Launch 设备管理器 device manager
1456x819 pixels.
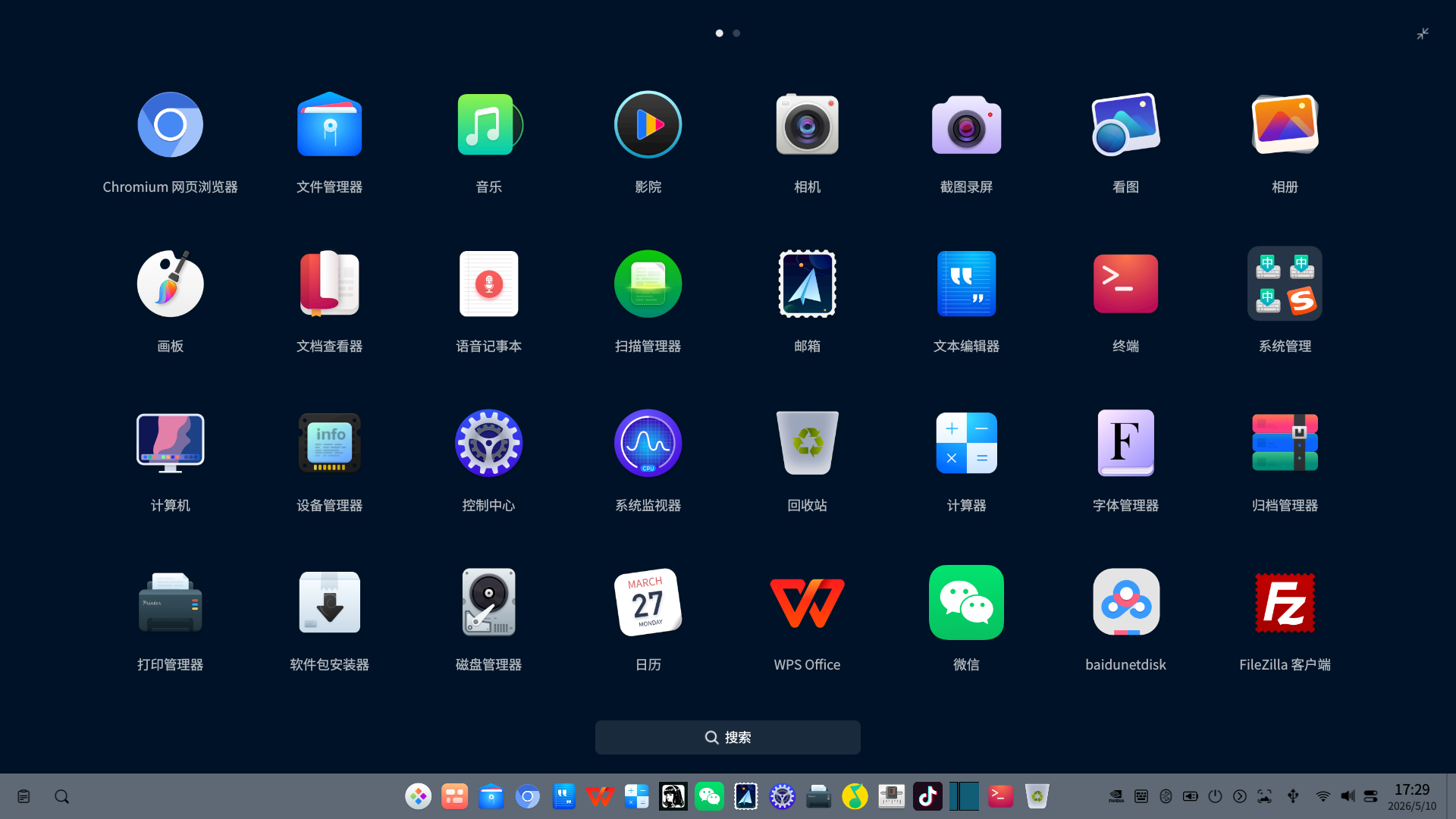(329, 444)
